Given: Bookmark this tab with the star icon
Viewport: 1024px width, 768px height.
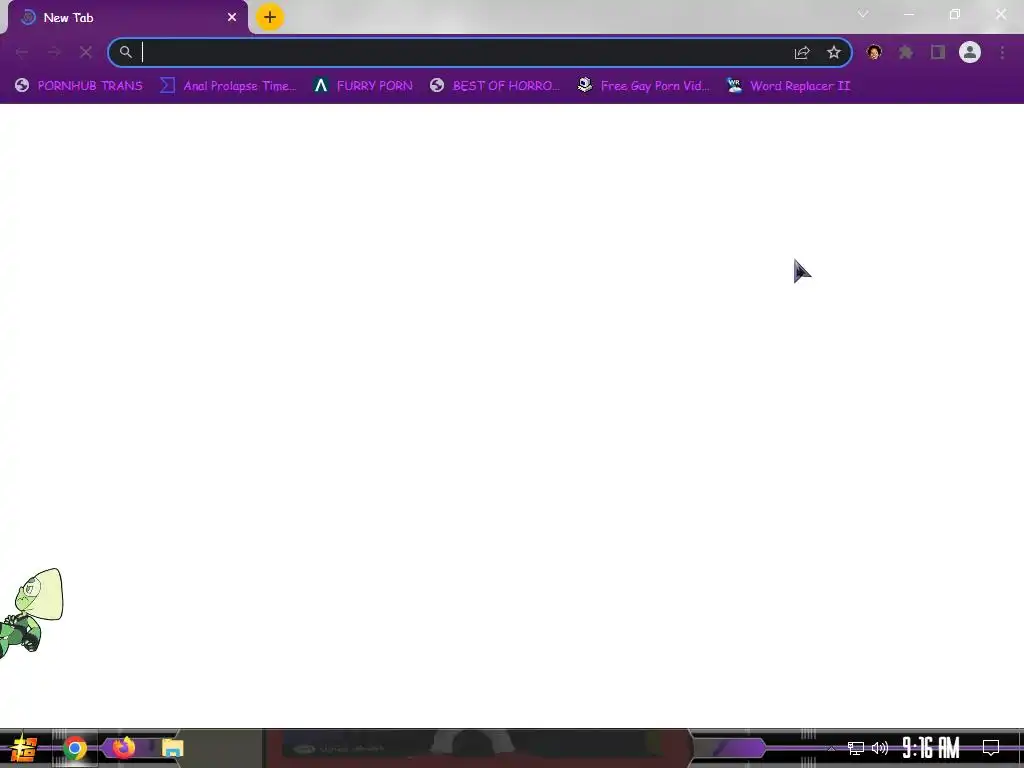Looking at the screenshot, I should click(833, 52).
